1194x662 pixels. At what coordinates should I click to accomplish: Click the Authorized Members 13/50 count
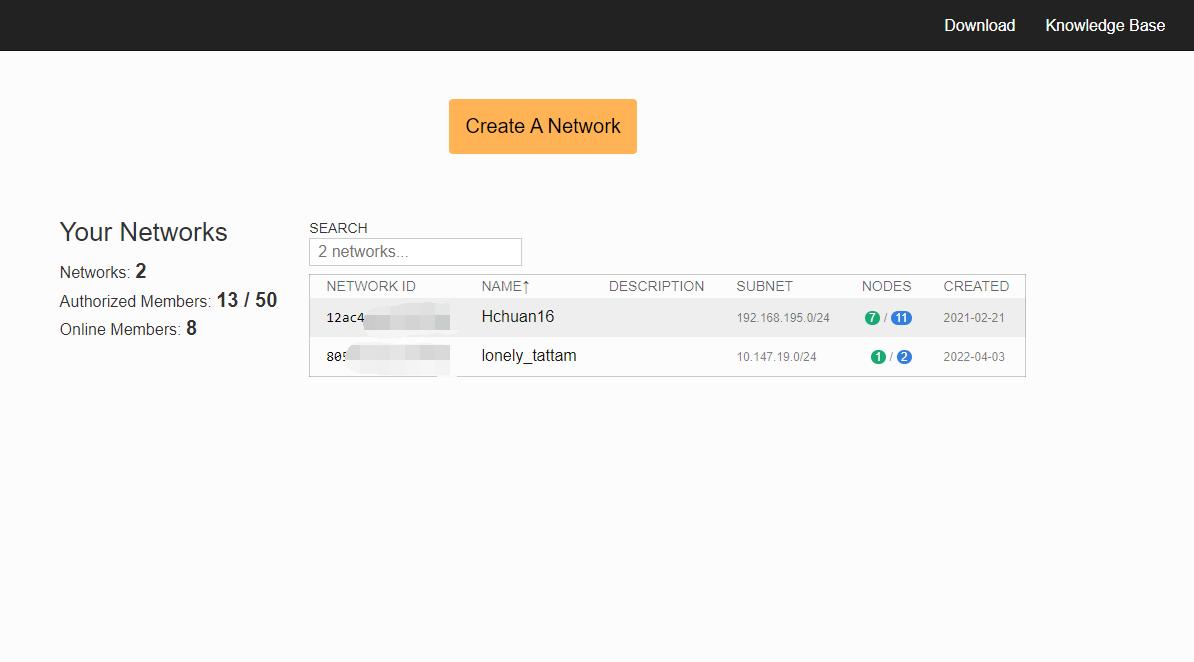(x=246, y=300)
